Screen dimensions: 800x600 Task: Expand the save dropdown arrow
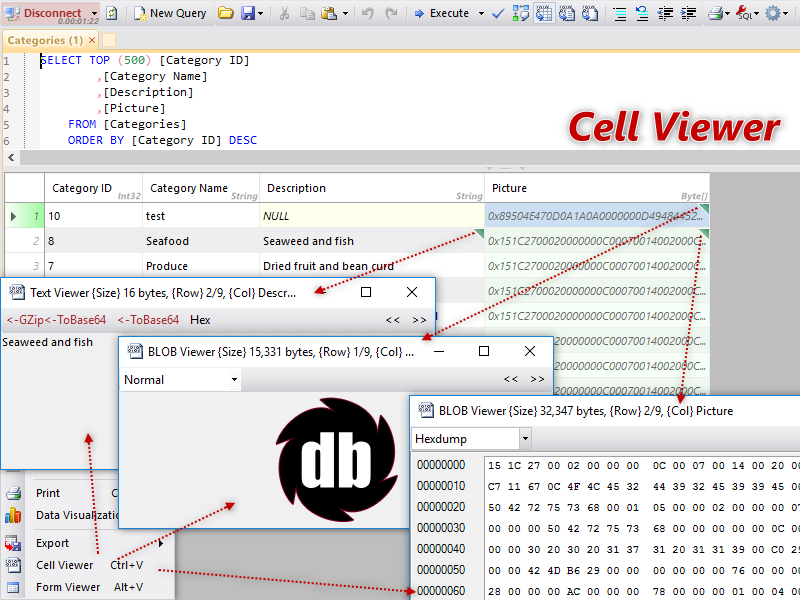coord(261,14)
